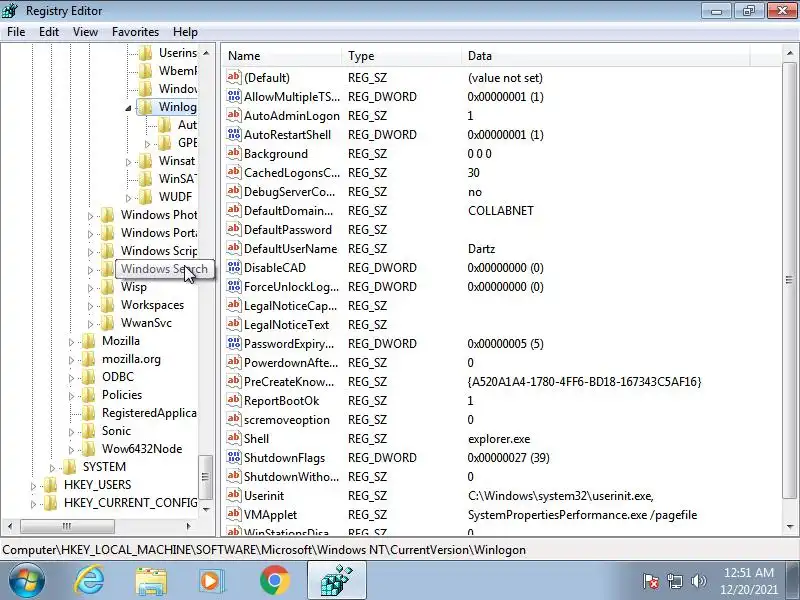Open the File menu
Image resolution: width=800 pixels, height=600 pixels.
[x=16, y=32]
